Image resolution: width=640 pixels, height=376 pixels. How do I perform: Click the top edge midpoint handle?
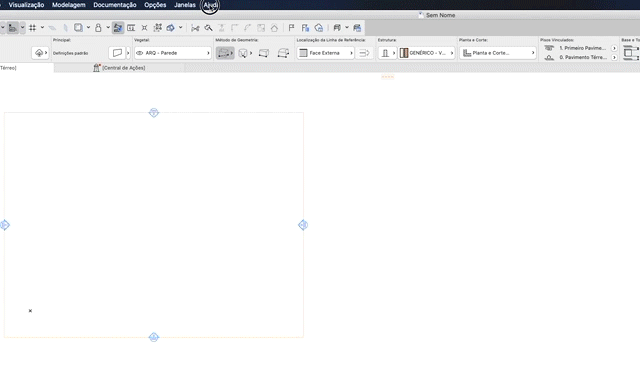(x=154, y=113)
